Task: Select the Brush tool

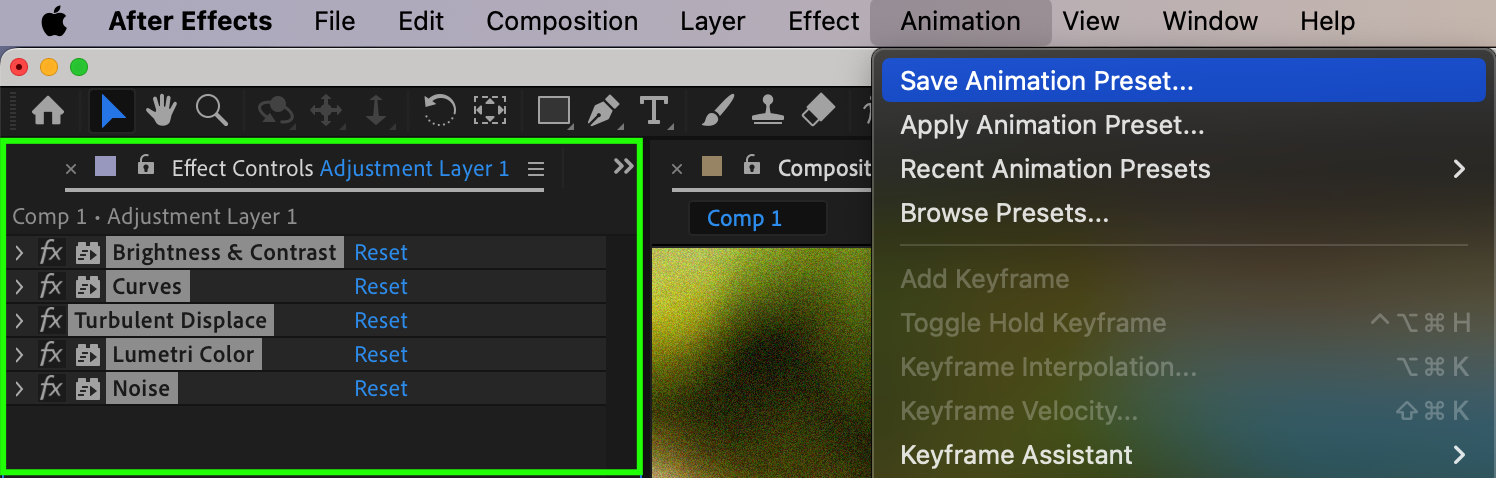Action: (x=714, y=110)
